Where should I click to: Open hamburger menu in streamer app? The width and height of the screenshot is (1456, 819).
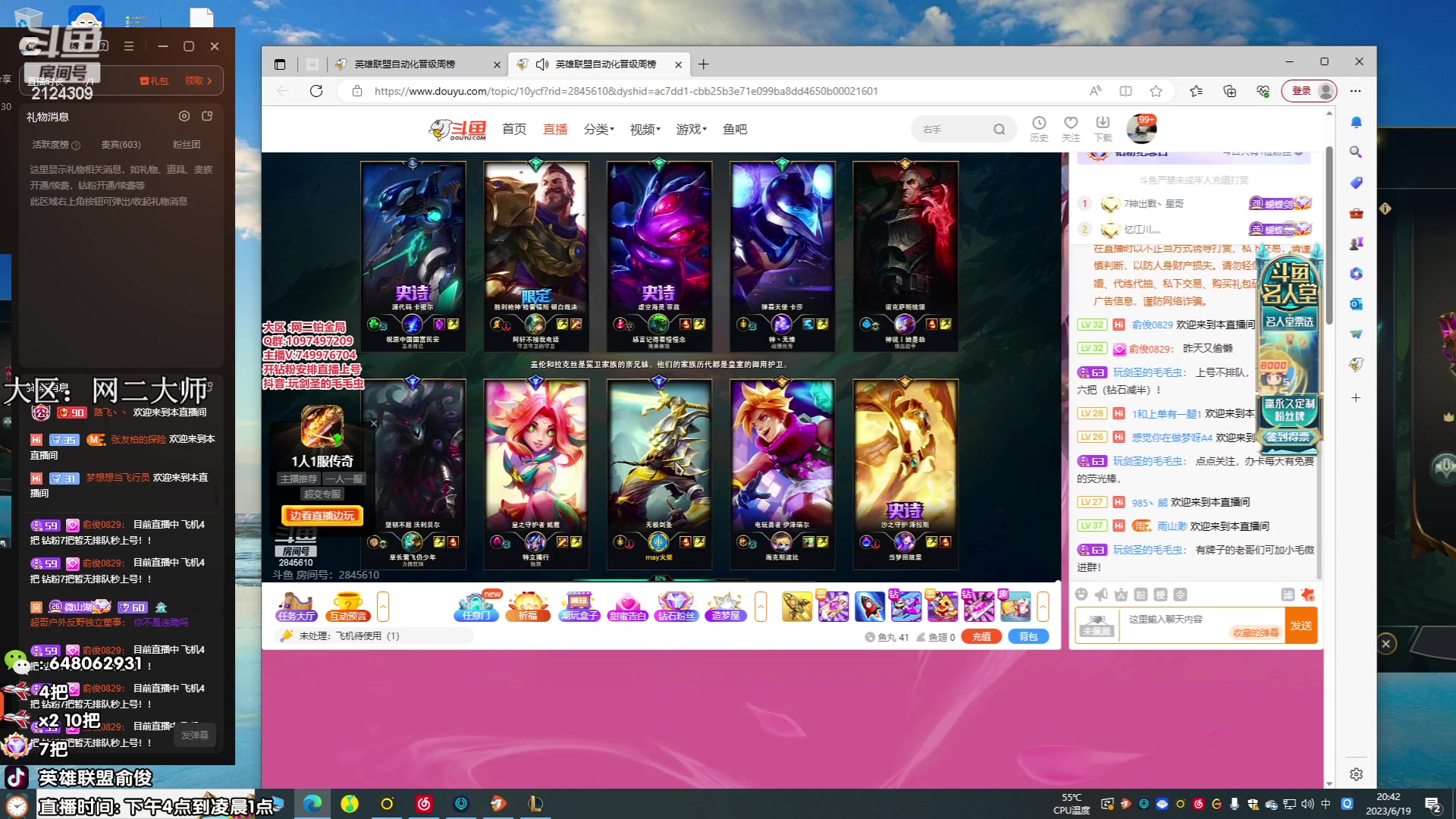(x=129, y=46)
